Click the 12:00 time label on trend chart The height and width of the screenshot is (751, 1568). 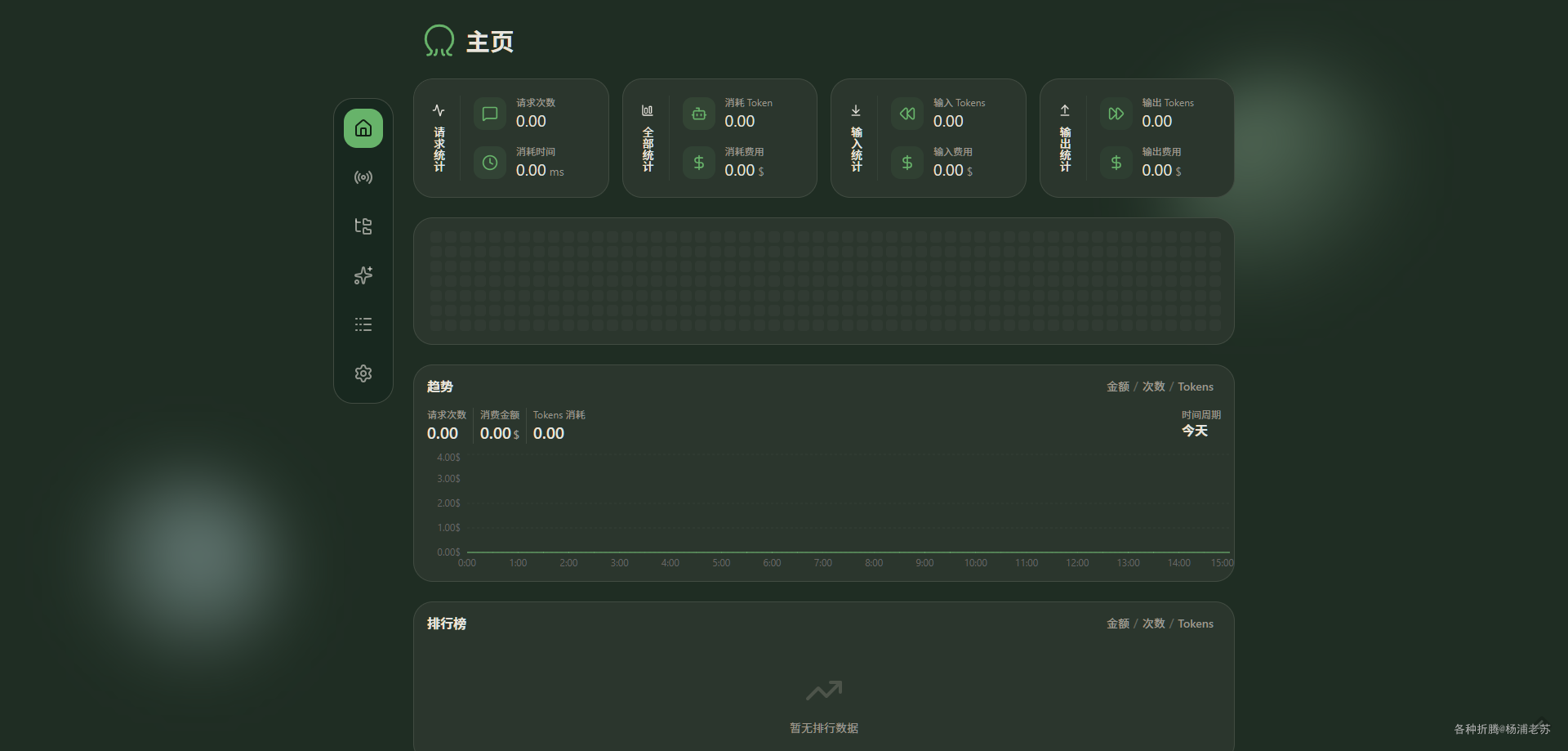pos(1077,563)
